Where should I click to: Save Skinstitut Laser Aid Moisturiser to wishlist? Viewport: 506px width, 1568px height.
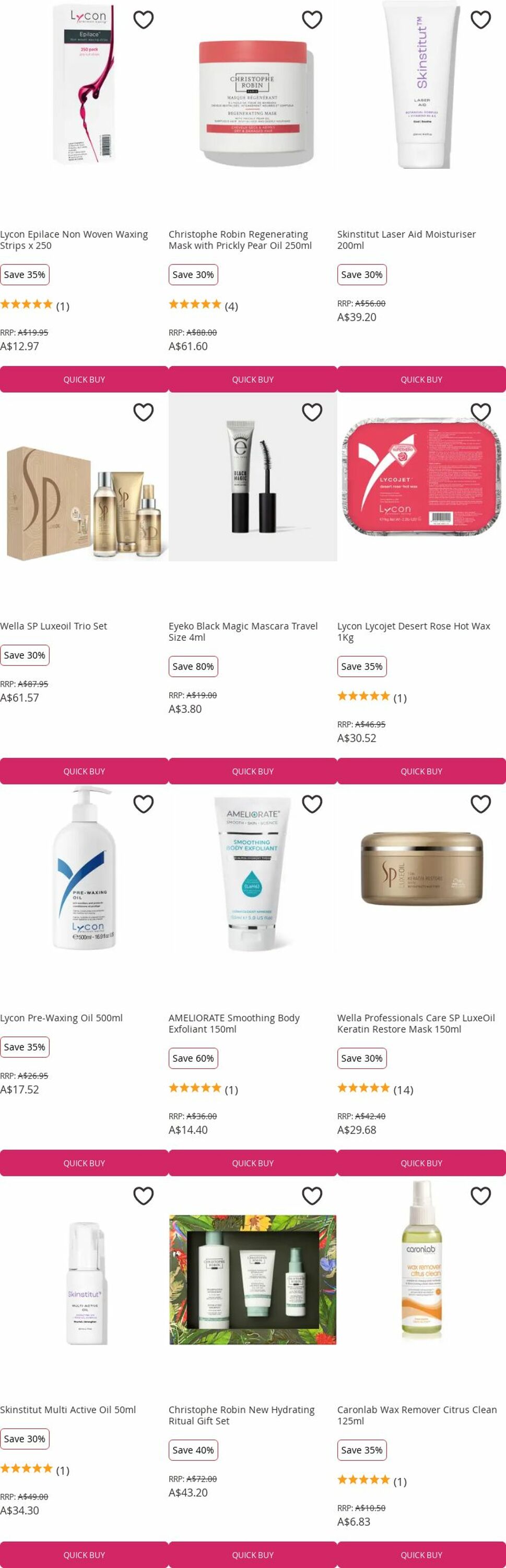pyautogui.click(x=480, y=20)
